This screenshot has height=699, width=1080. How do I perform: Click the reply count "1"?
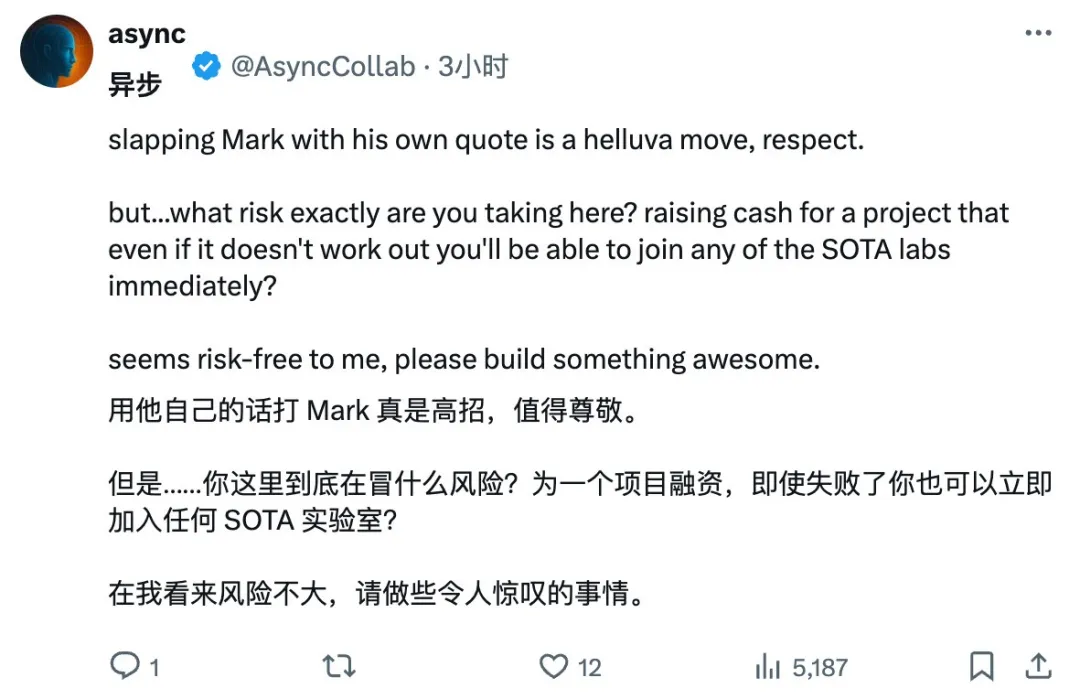pos(154,667)
